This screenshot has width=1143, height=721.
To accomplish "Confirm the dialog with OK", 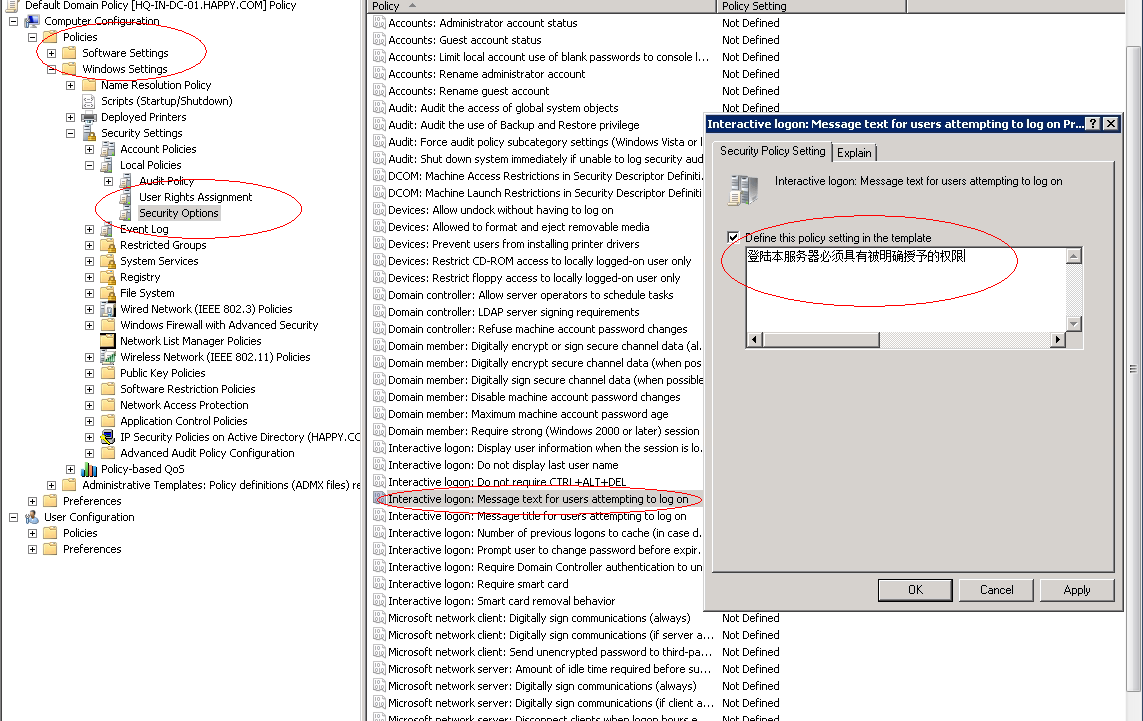I will tap(915, 590).
